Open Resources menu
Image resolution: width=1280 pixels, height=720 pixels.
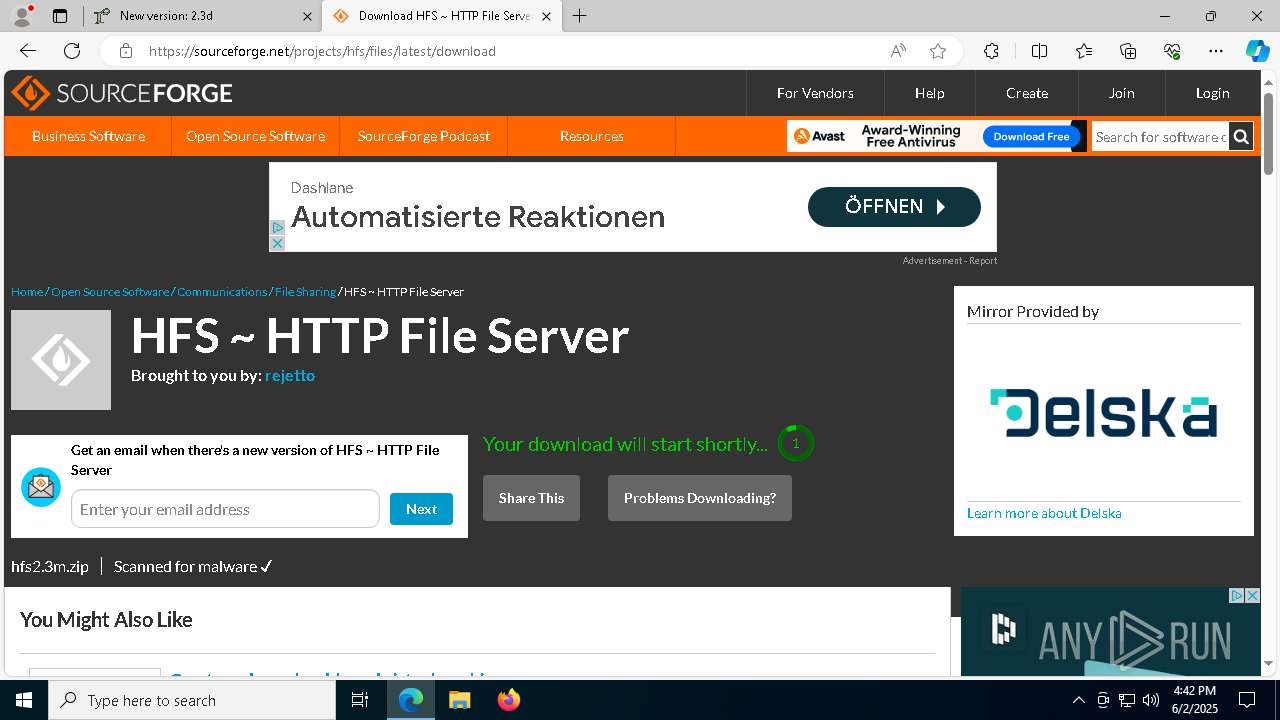coord(592,136)
